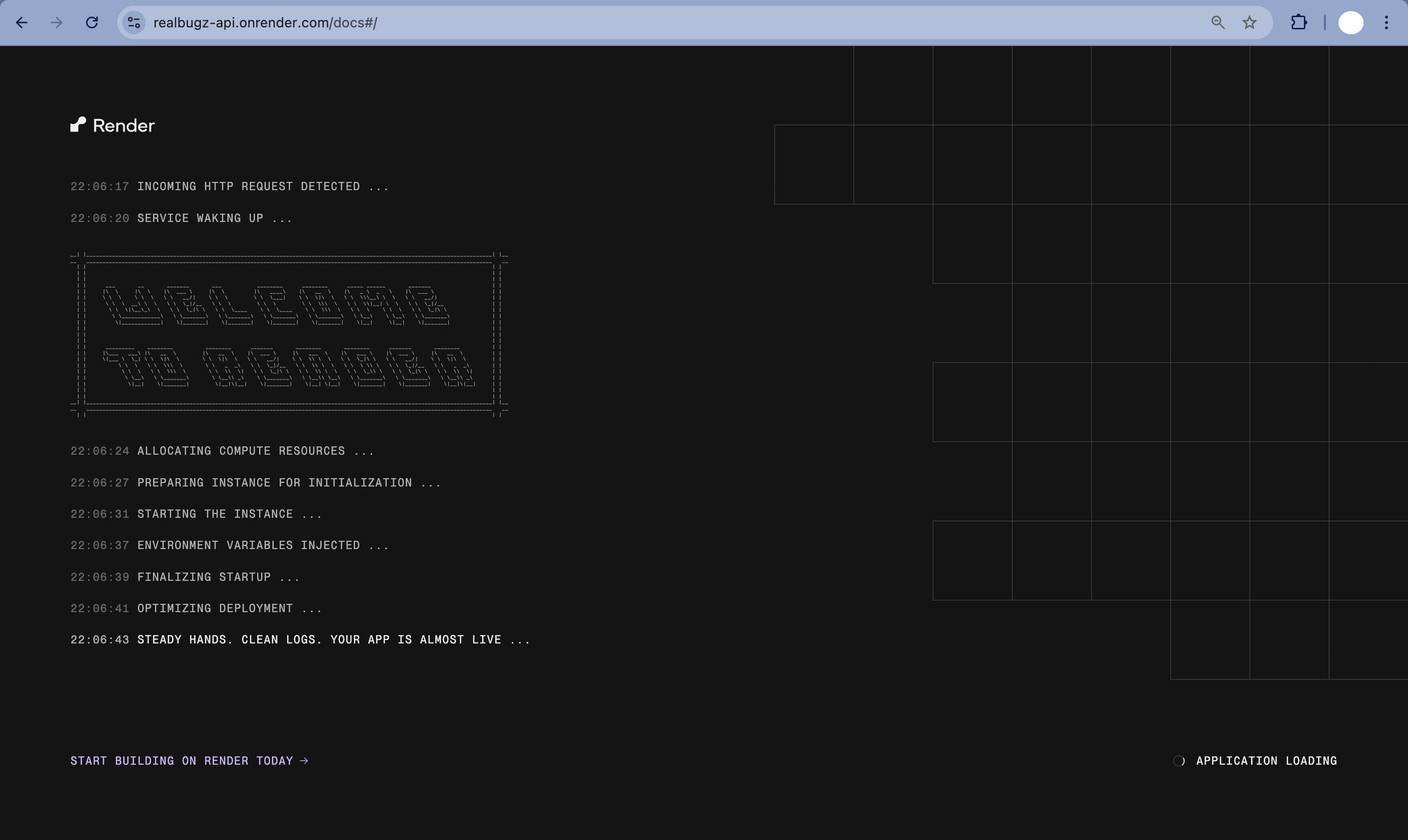This screenshot has height=840, width=1408.
Task: Click the Application Loading spinner
Action: click(1179, 761)
